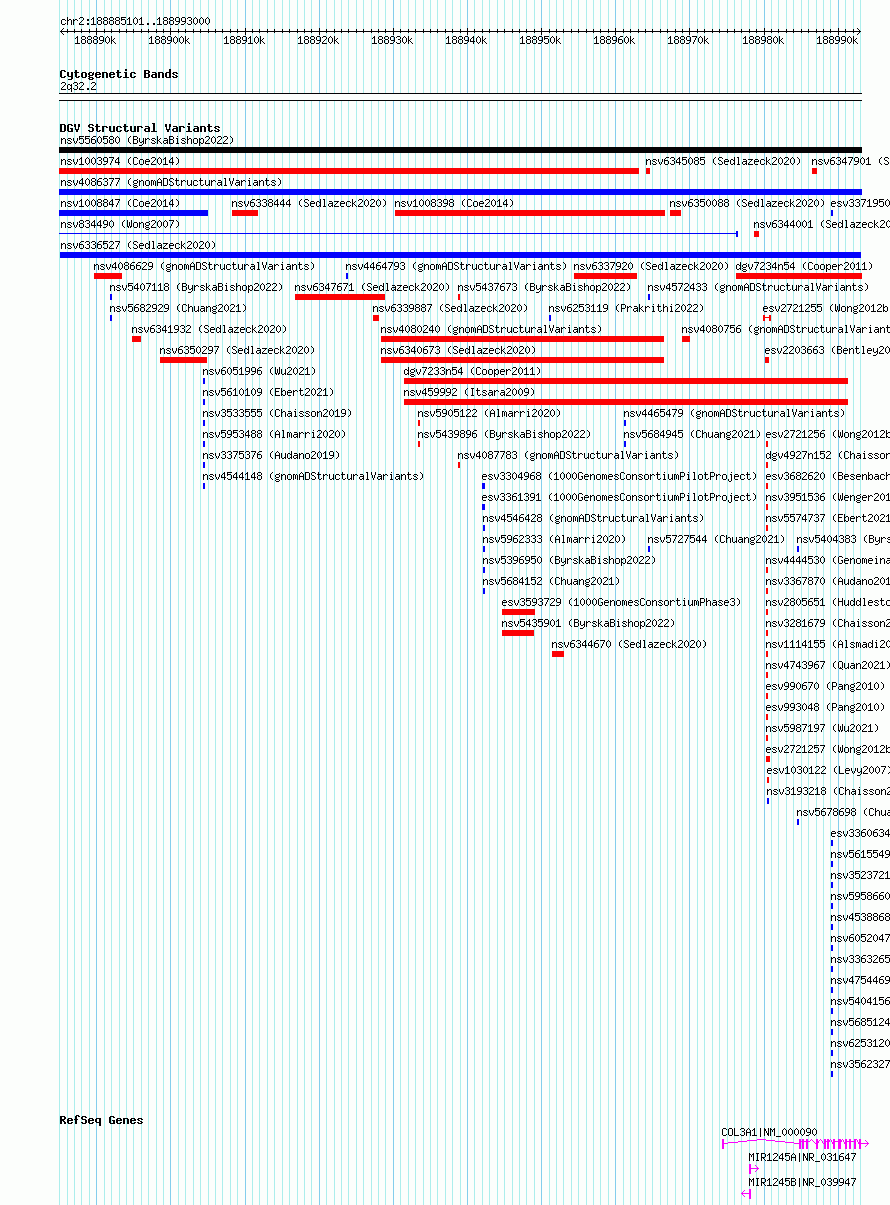Select the COL3A1|NM_000090 gene label
This screenshot has height=1205, width=890.
(x=769, y=1133)
